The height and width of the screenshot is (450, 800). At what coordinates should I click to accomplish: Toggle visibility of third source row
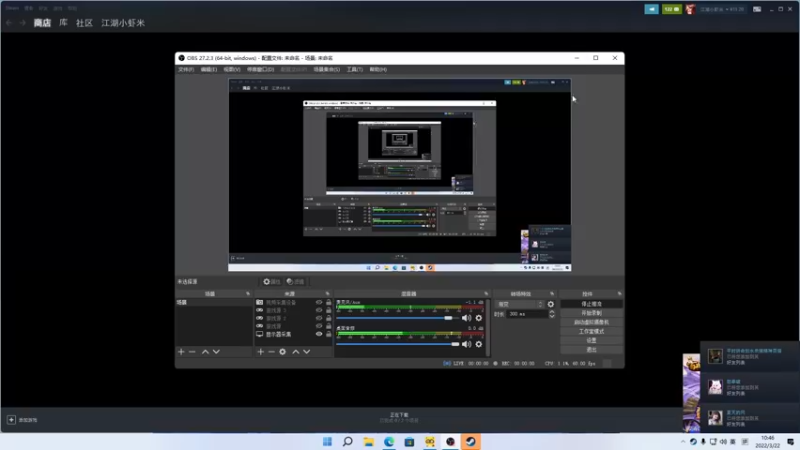319,318
